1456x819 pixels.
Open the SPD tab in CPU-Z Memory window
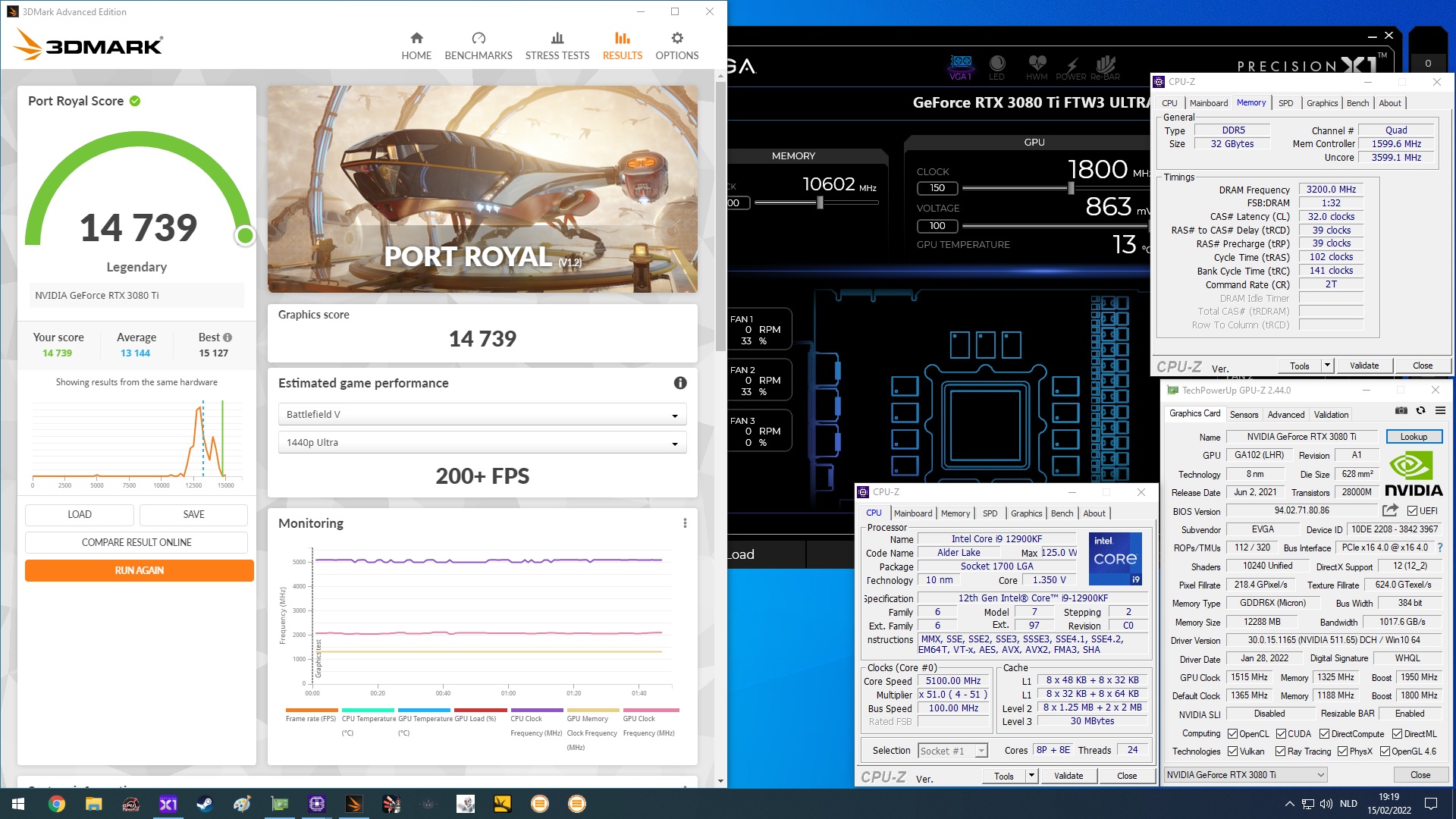(x=1286, y=103)
